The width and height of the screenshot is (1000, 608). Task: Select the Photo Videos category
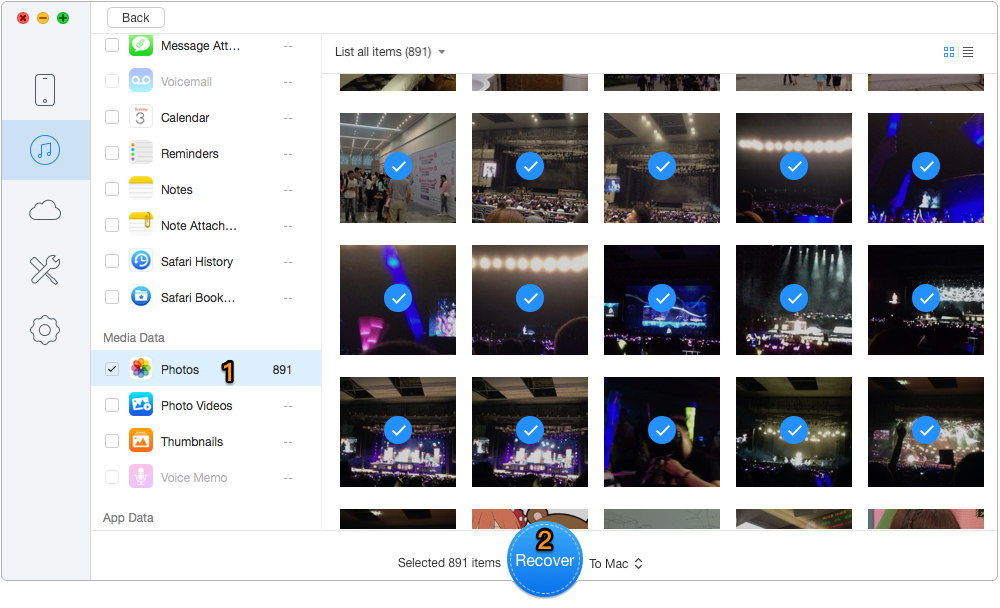coord(206,405)
